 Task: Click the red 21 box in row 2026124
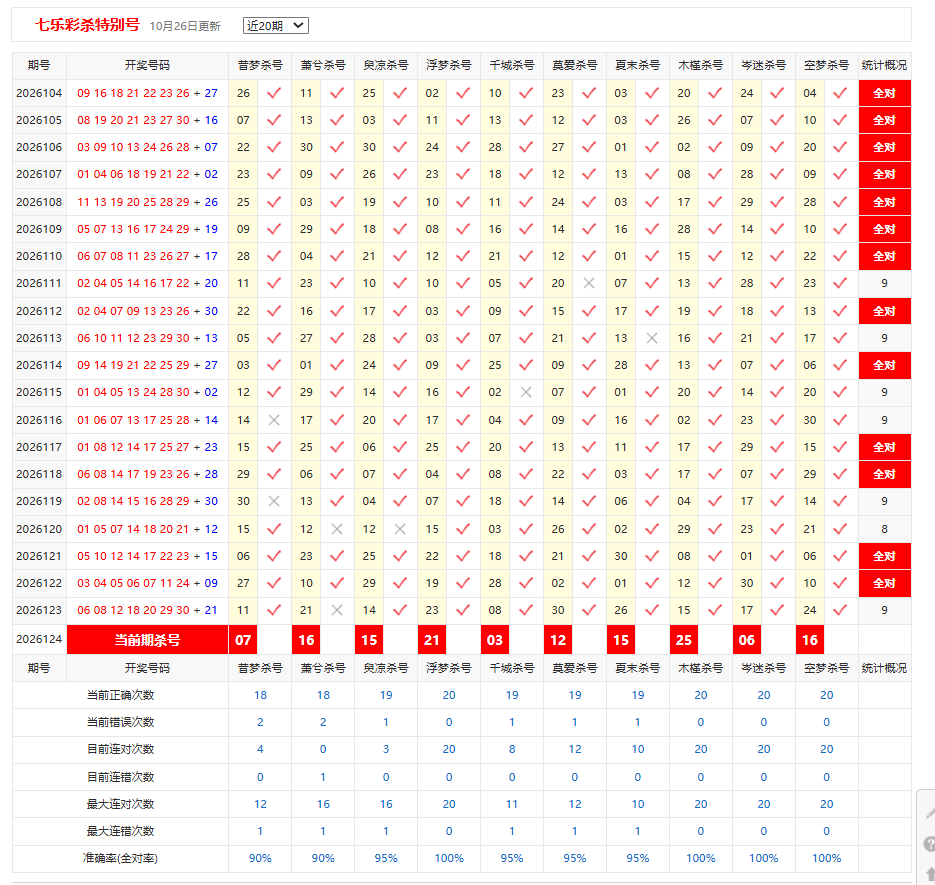point(432,640)
